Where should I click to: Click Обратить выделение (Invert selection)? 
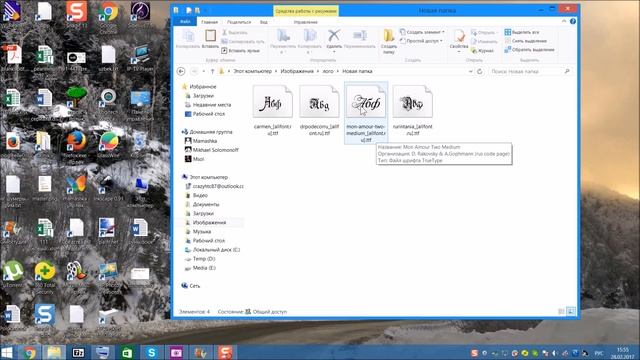[x=529, y=50]
